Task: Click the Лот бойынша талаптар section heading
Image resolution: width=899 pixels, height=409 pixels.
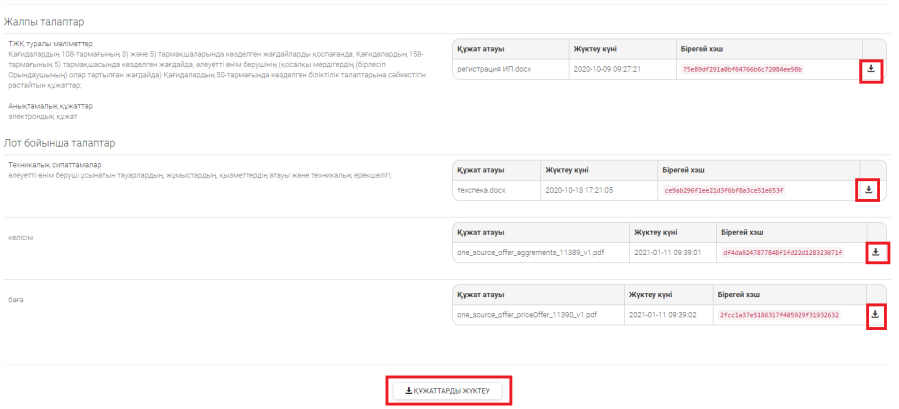Action: pos(59,142)
